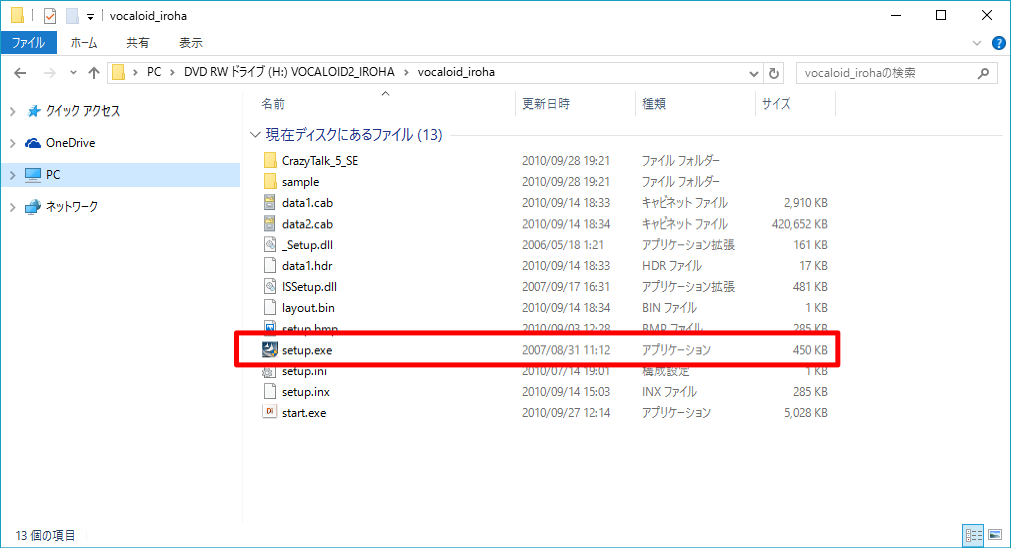This screenshot has width=1011, height=548.
Task: Click the vocaloid_iroha breadcrumb segment
Action: (x=456, y=72)
